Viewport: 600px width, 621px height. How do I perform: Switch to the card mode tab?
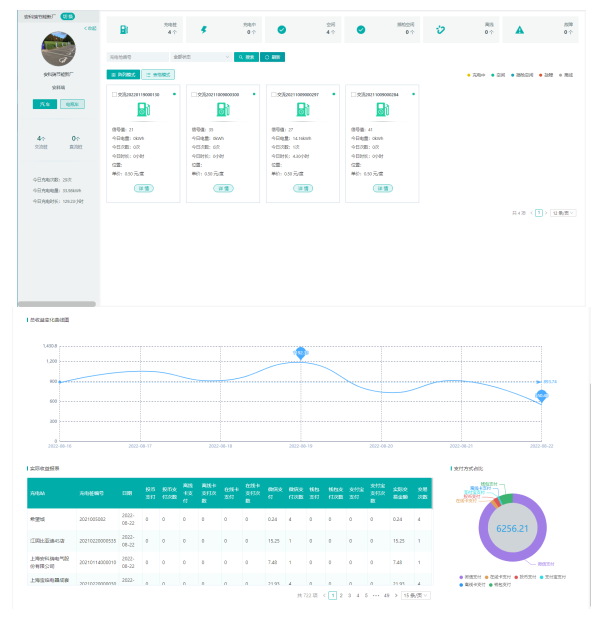tap(122, 74)
